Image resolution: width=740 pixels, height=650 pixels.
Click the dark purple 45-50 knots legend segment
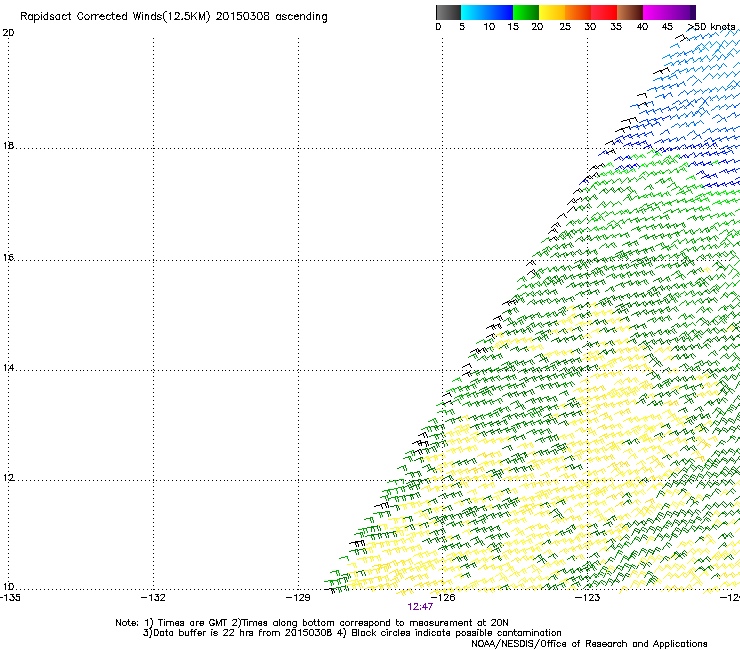(x=682, y=12)
